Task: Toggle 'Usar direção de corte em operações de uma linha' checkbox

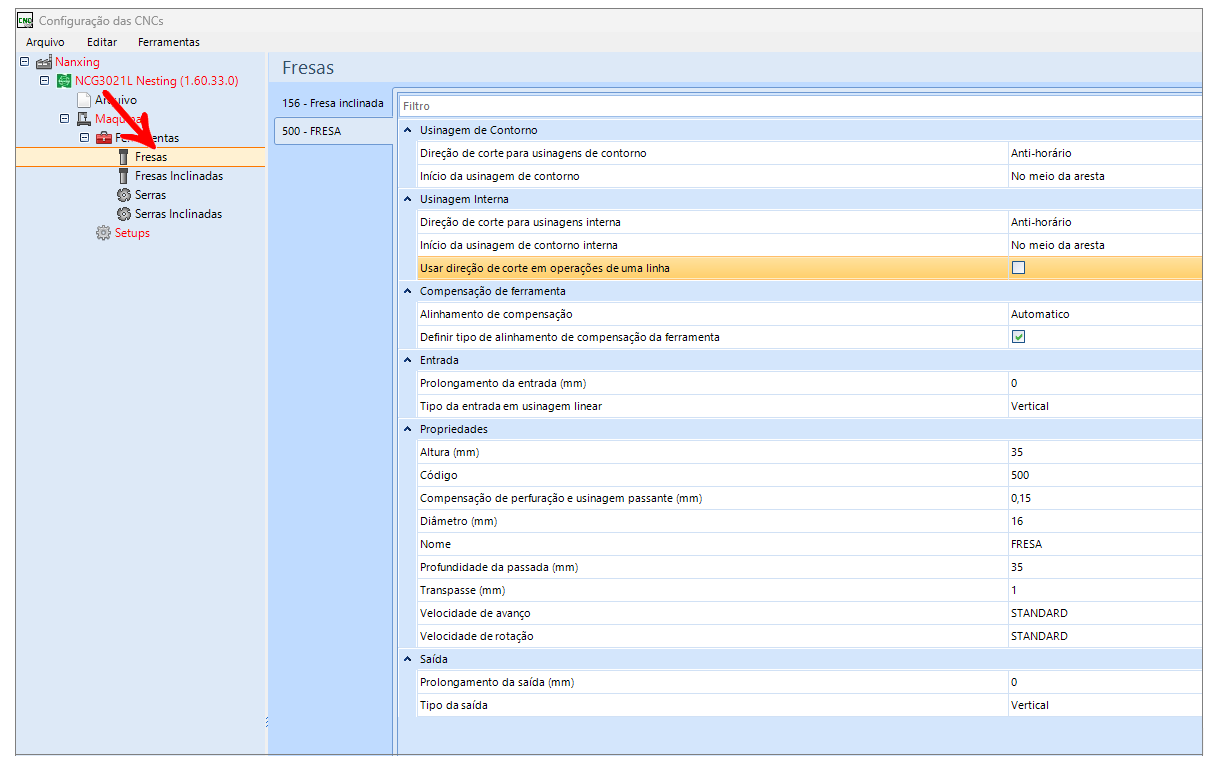Action: tap(1019, 268)
